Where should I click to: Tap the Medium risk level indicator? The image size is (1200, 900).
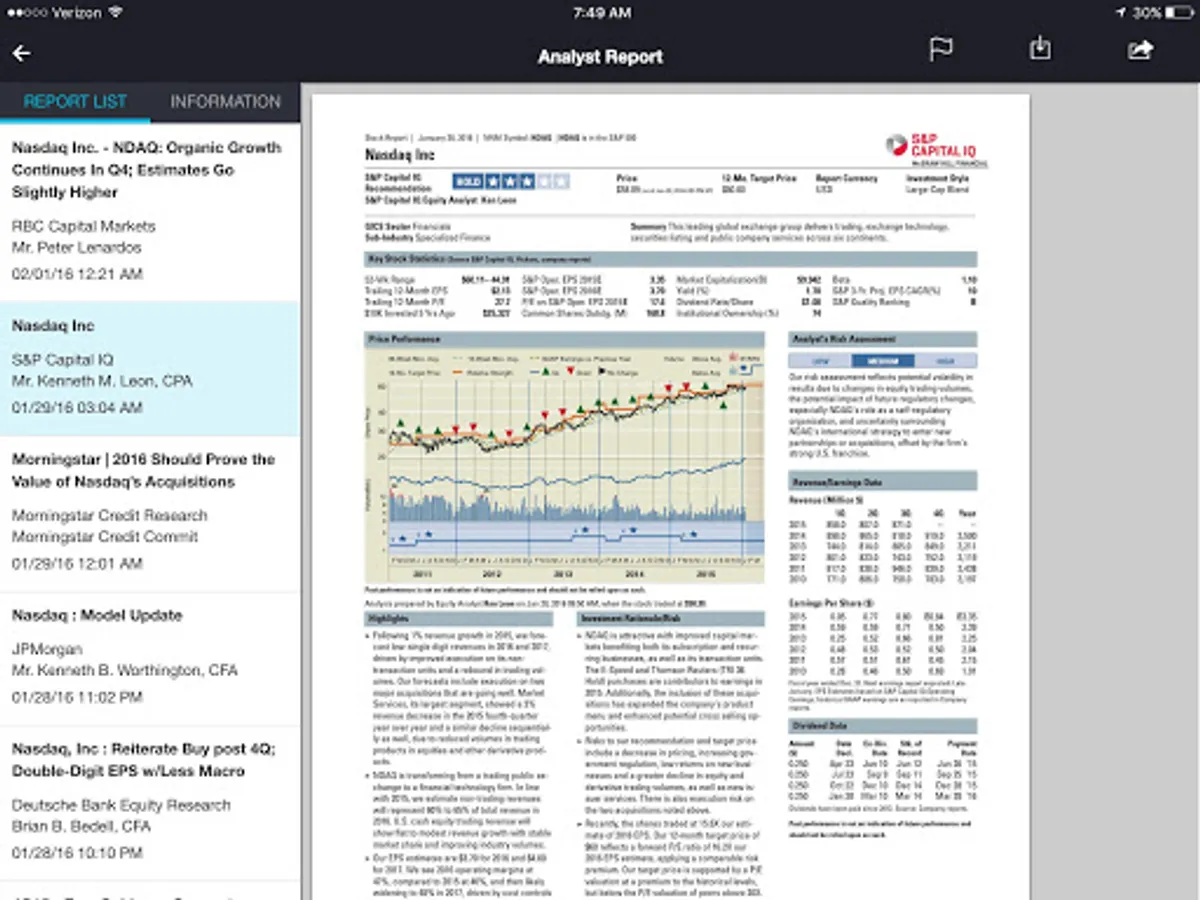(x=883, y=362)
